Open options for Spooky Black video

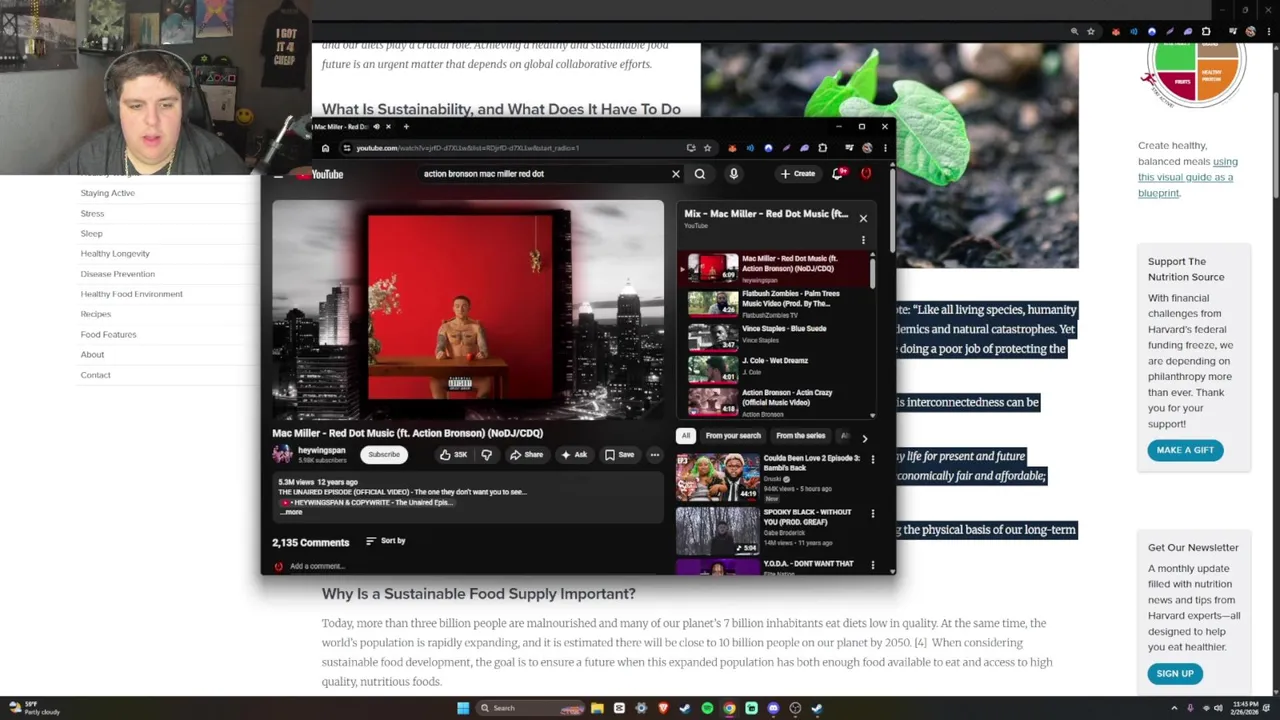point(872,514)
